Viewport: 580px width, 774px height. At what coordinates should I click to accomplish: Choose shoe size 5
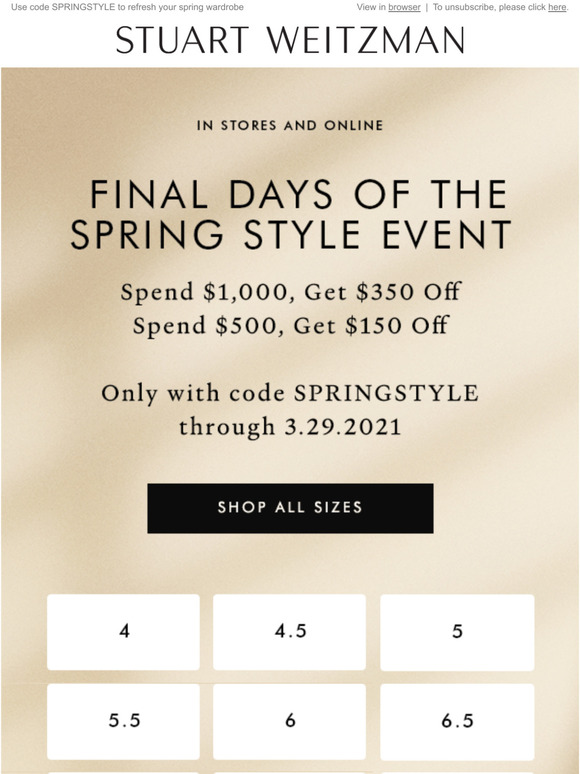click(x=457, y=632)
